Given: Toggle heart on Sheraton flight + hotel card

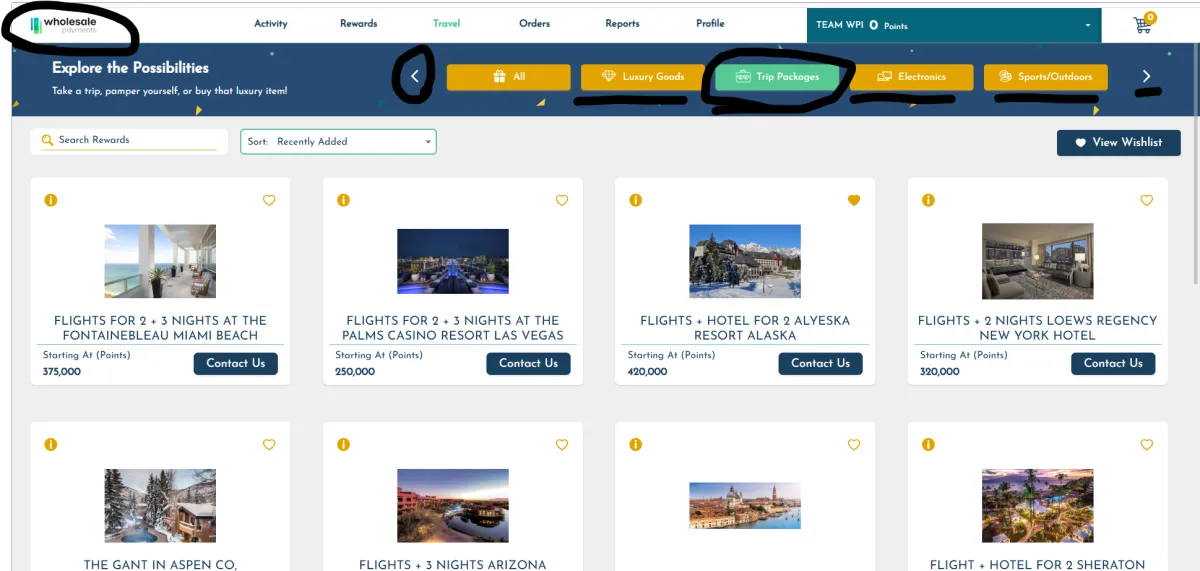Looking at the screenshot, I should 1146,444.
